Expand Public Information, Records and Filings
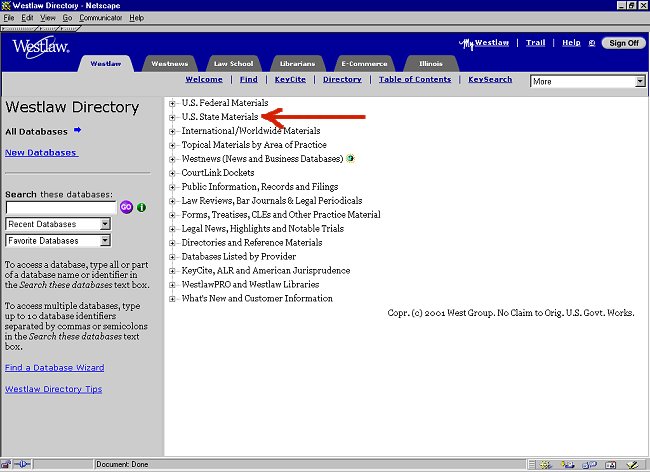Image resolution: width=650 pixels, height=472 pixels. (172, 187)
